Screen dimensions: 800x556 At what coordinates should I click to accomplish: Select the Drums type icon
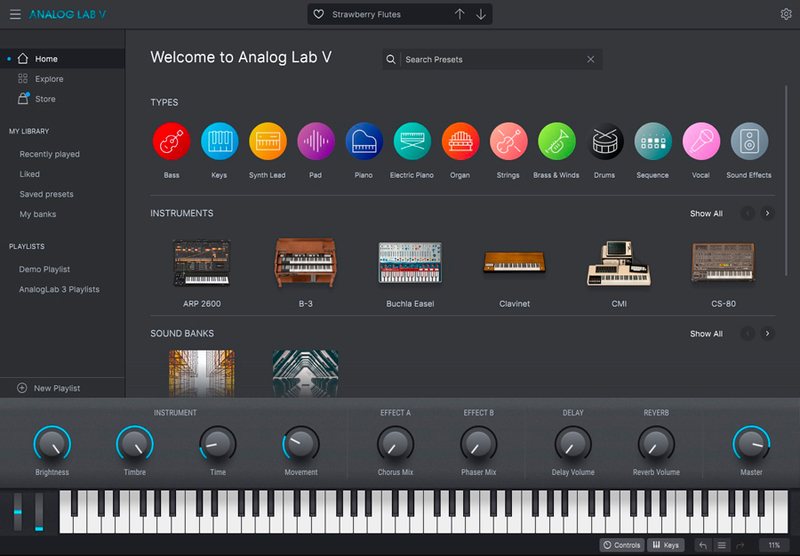tap(605, 141)
